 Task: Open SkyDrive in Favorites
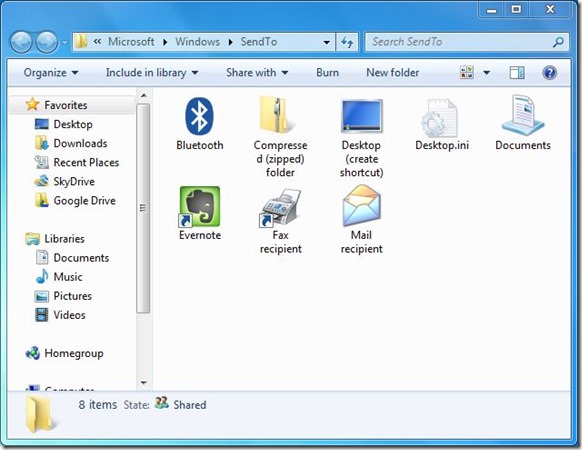coord(74,181)
